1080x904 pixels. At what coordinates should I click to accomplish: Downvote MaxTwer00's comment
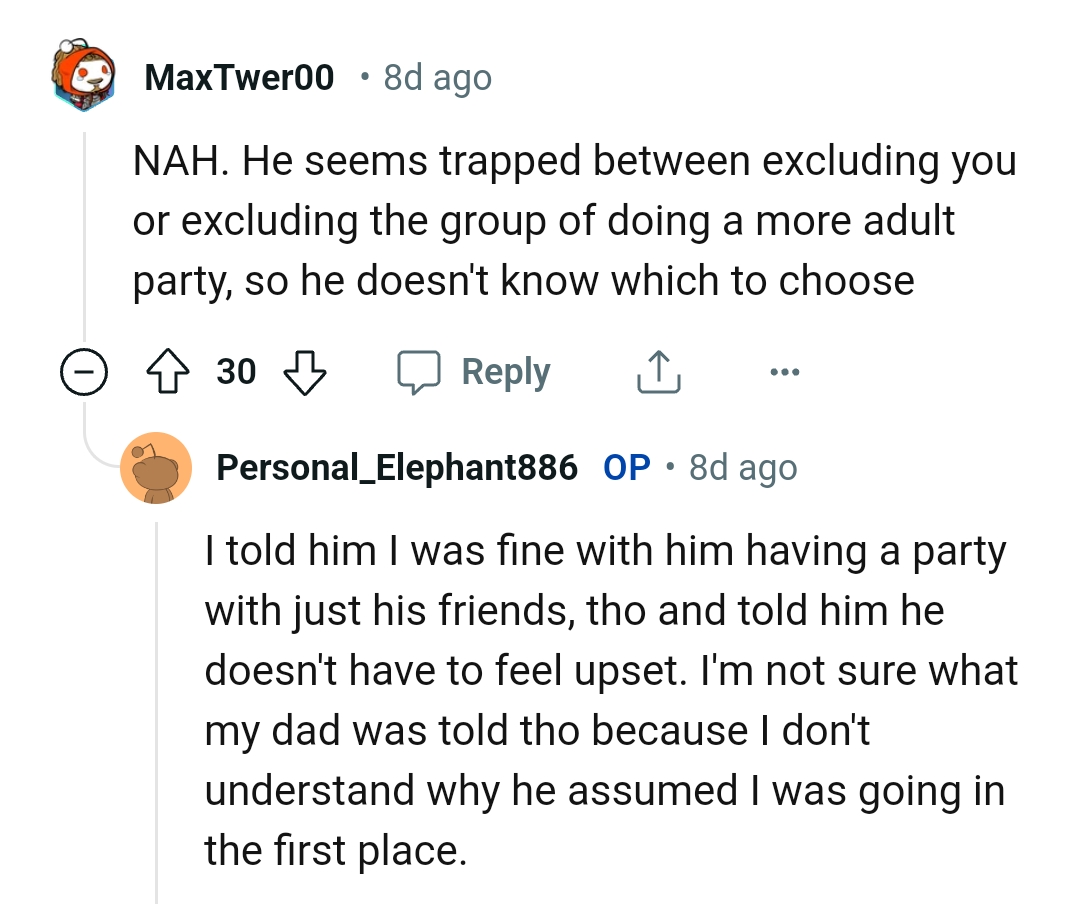pyautogui.click(x=306, y=372)
